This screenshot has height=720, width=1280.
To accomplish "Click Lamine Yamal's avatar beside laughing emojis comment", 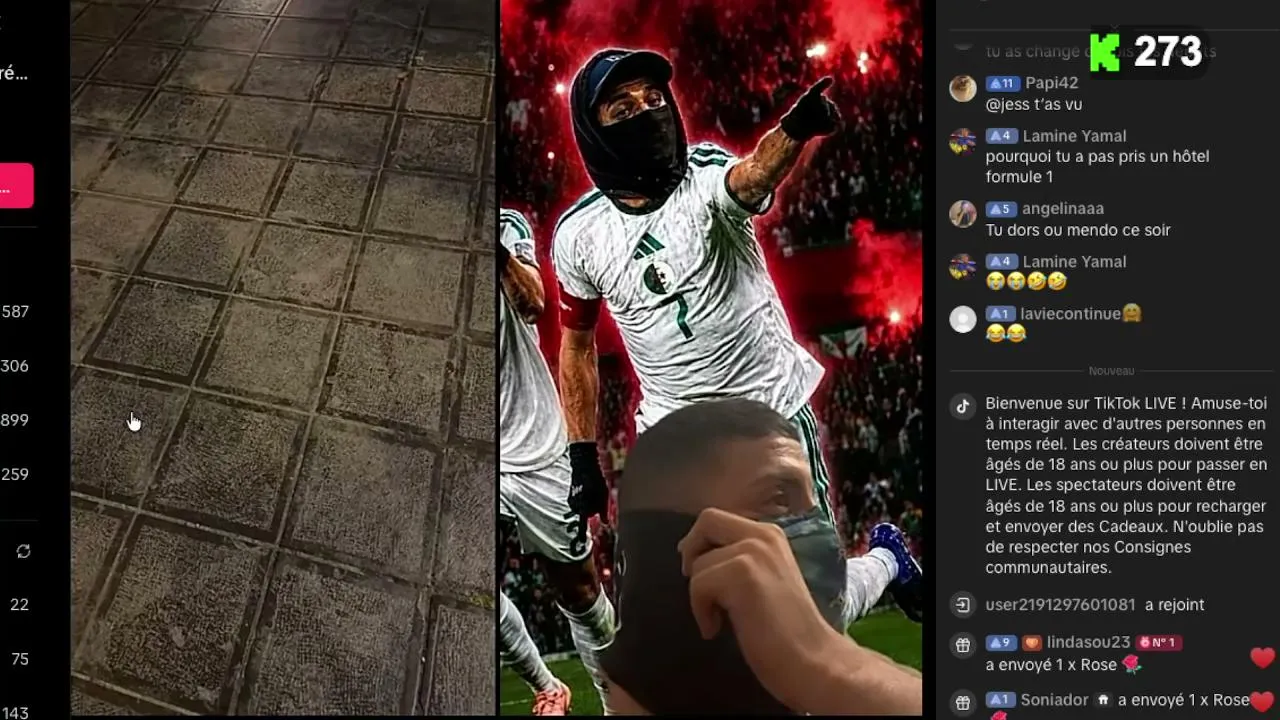I will click(x=963, y=267).
